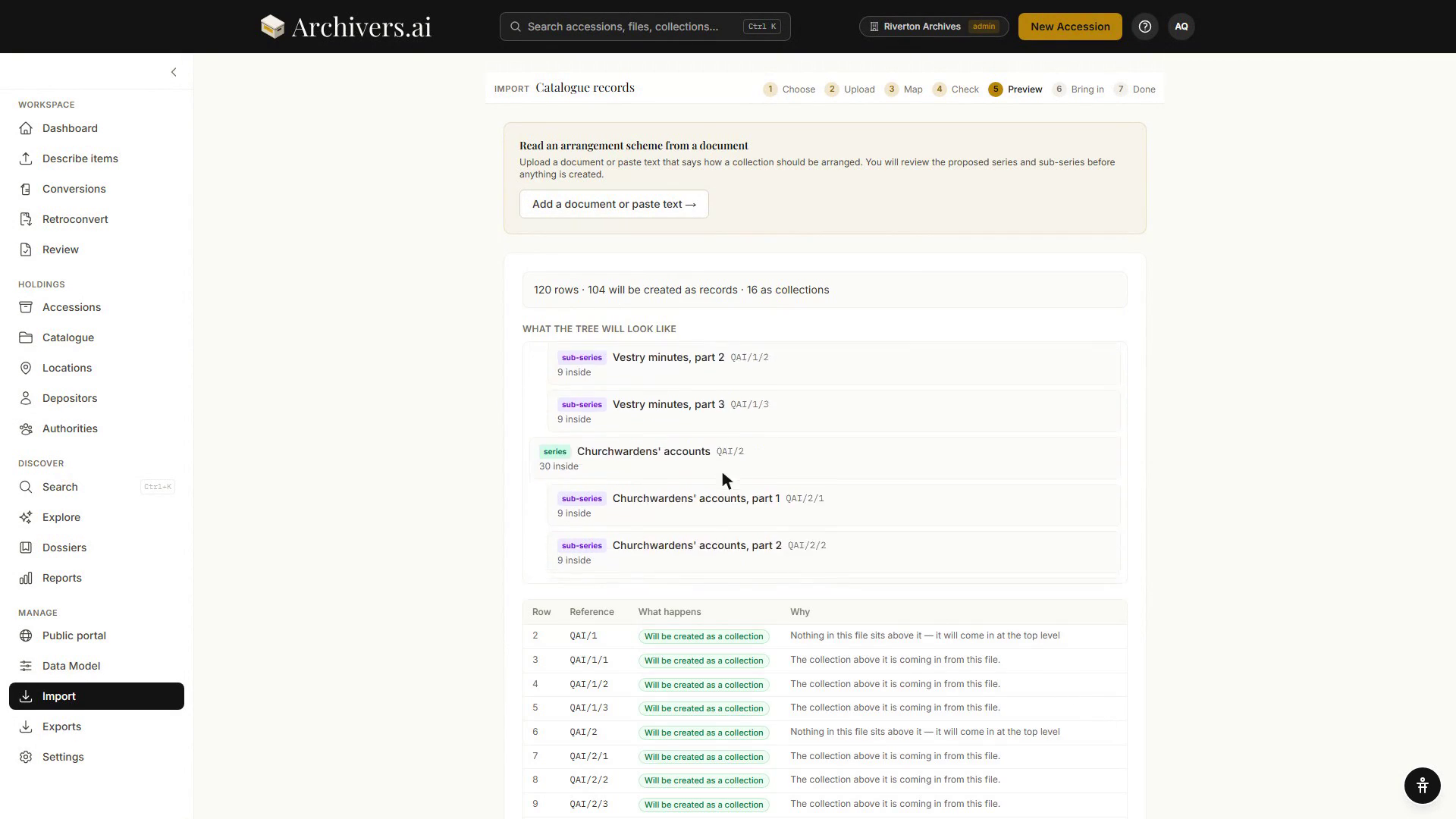Go to step 2 Upload
This screenshot has height=819, width=1456.
[x=850, y=89]
